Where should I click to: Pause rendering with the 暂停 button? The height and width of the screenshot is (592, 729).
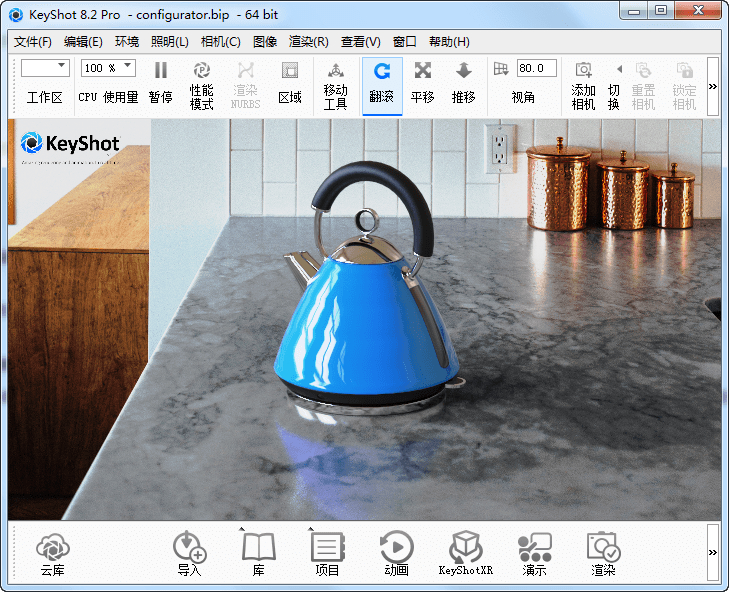(x=160, y=83)
